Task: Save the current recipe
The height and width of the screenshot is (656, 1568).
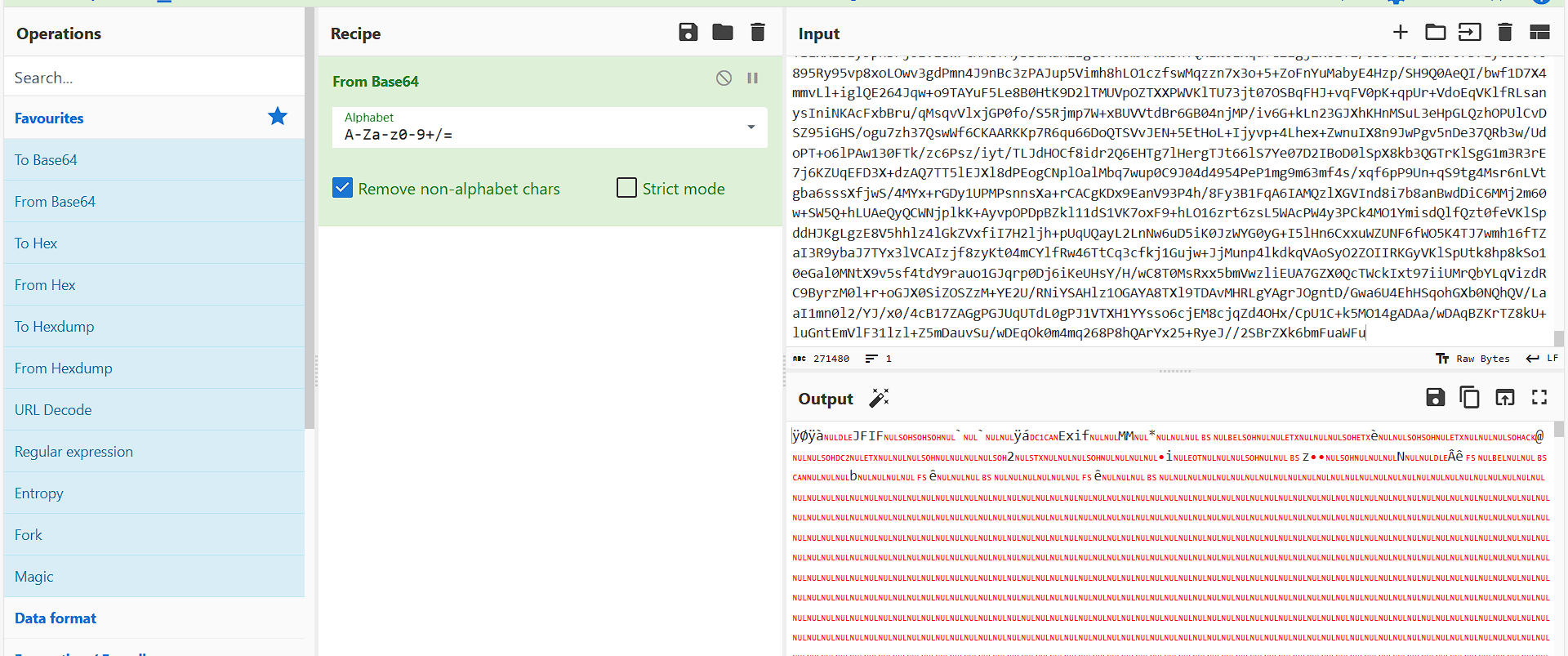Action: click(688, 33)
